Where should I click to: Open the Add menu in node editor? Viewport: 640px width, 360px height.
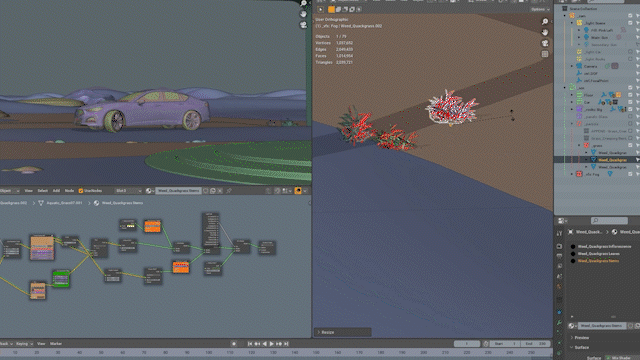click(x=56, y=191)
